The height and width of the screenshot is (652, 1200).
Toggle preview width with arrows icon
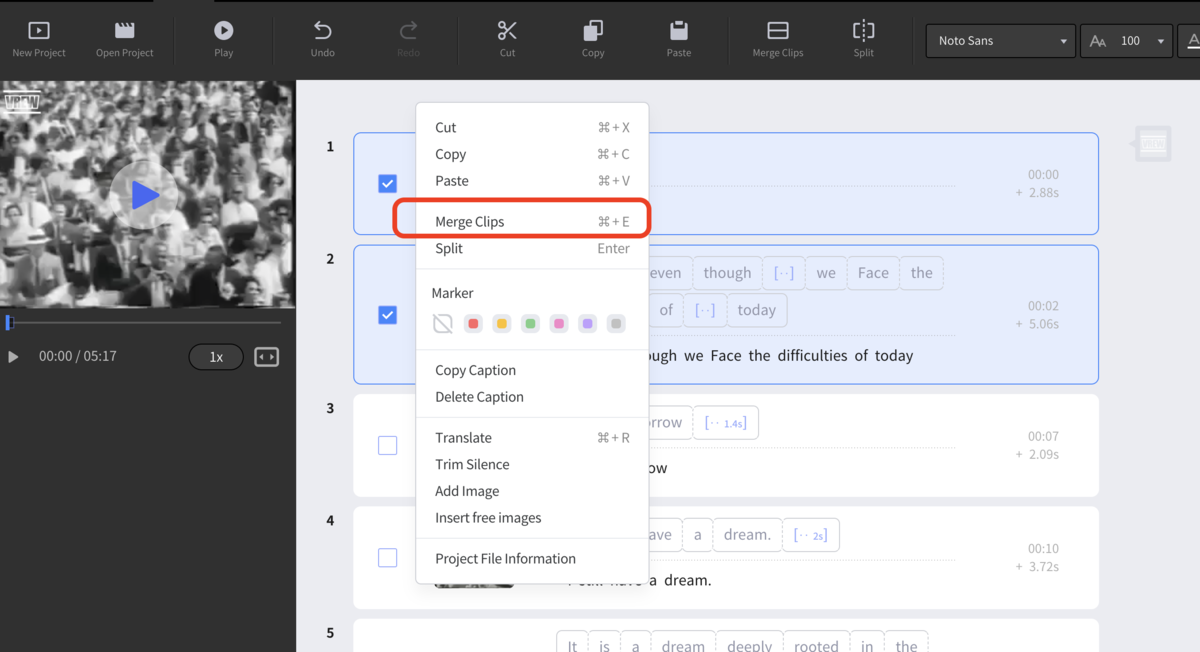266,357
